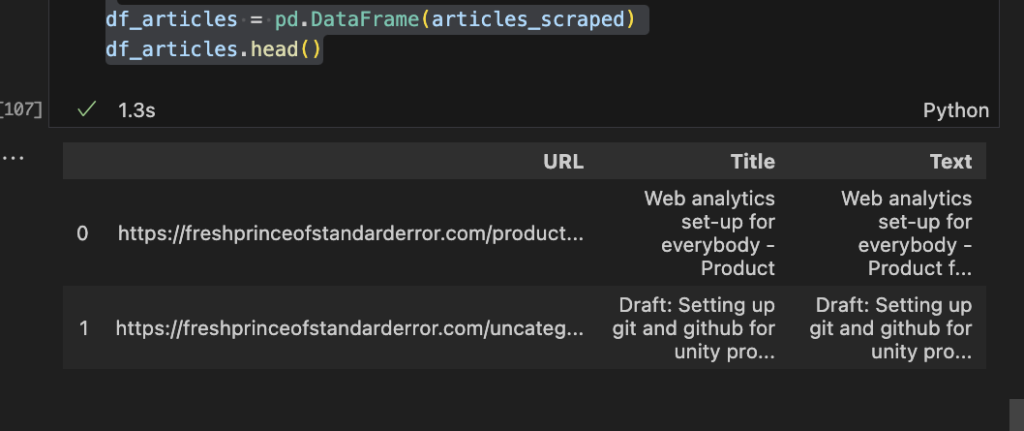This screenshot has height=431, width=1024.
Task: Open the freshprinceofstandarderror.com/uncateg URL
Action: coord(349,328)
